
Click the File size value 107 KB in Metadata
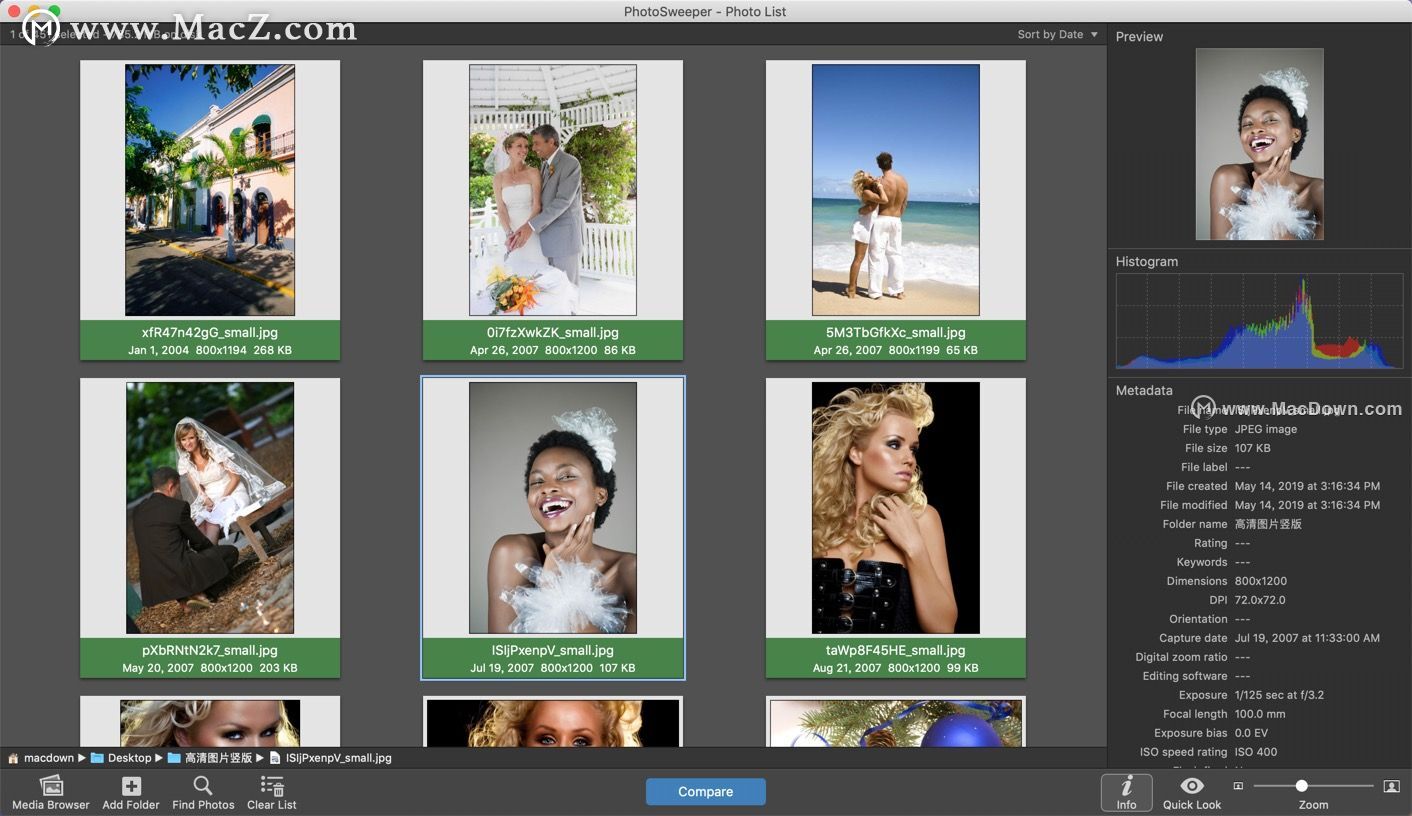tap(1253, 448)
